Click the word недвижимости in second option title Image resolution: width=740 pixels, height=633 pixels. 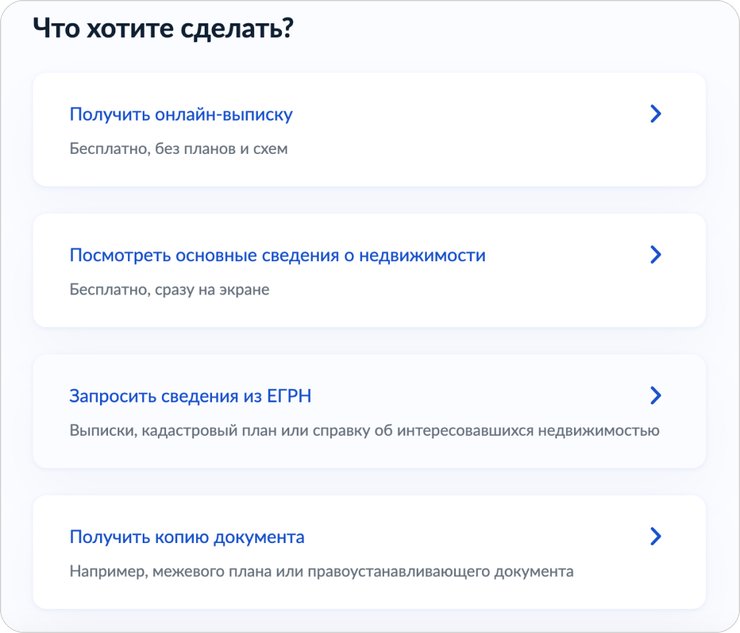click(x=422, y=255)
